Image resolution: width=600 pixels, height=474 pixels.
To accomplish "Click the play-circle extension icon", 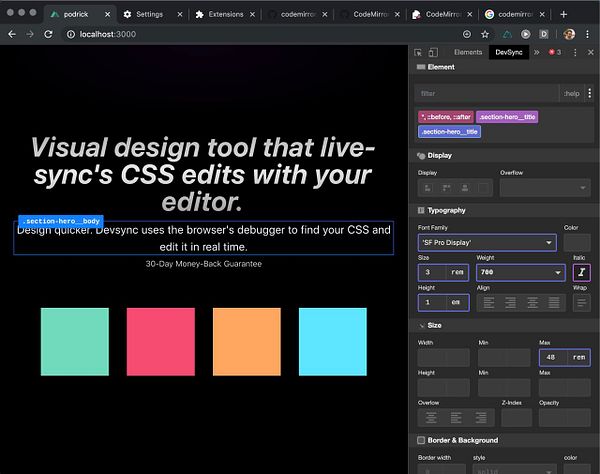I will 526,34.
